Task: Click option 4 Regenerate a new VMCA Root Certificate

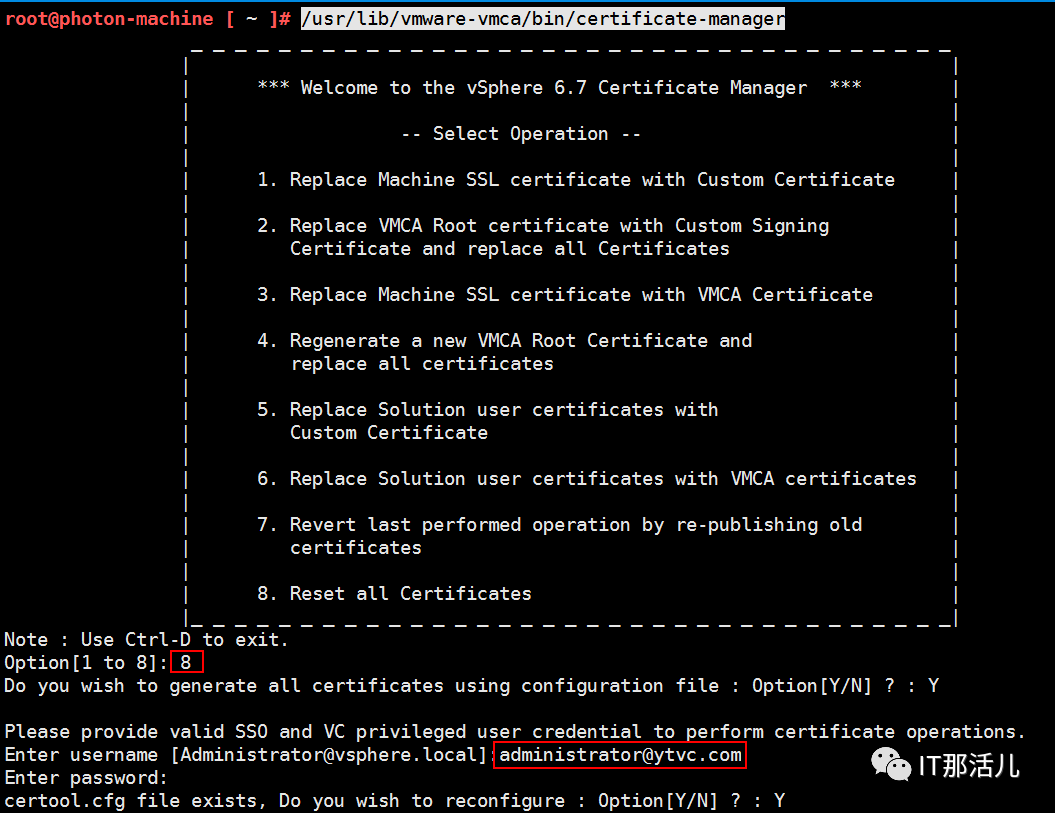Action: [505, 341]
